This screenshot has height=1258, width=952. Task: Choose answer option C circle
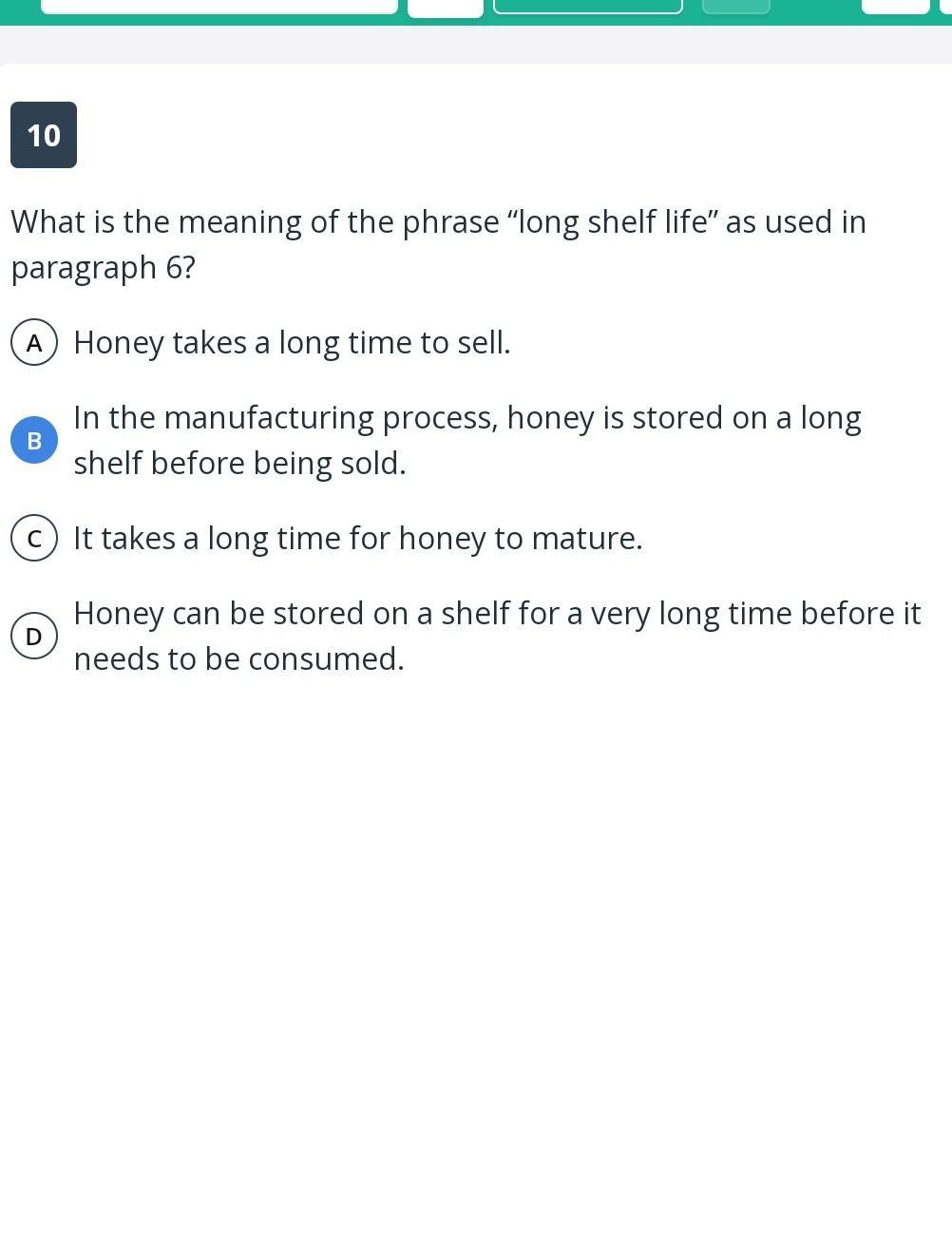point(34,539)
